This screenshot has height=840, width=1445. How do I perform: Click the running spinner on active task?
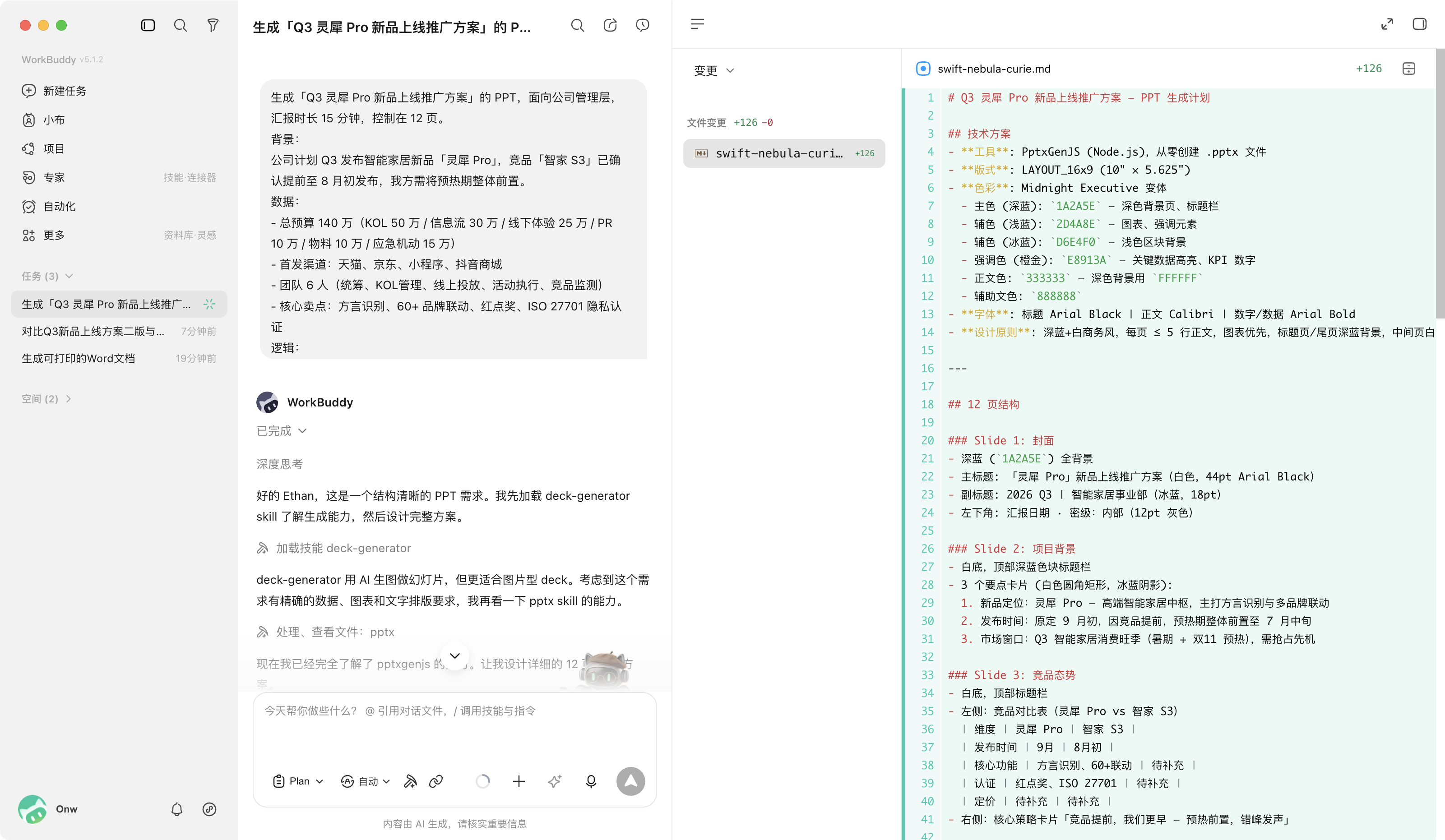(210, 304)
